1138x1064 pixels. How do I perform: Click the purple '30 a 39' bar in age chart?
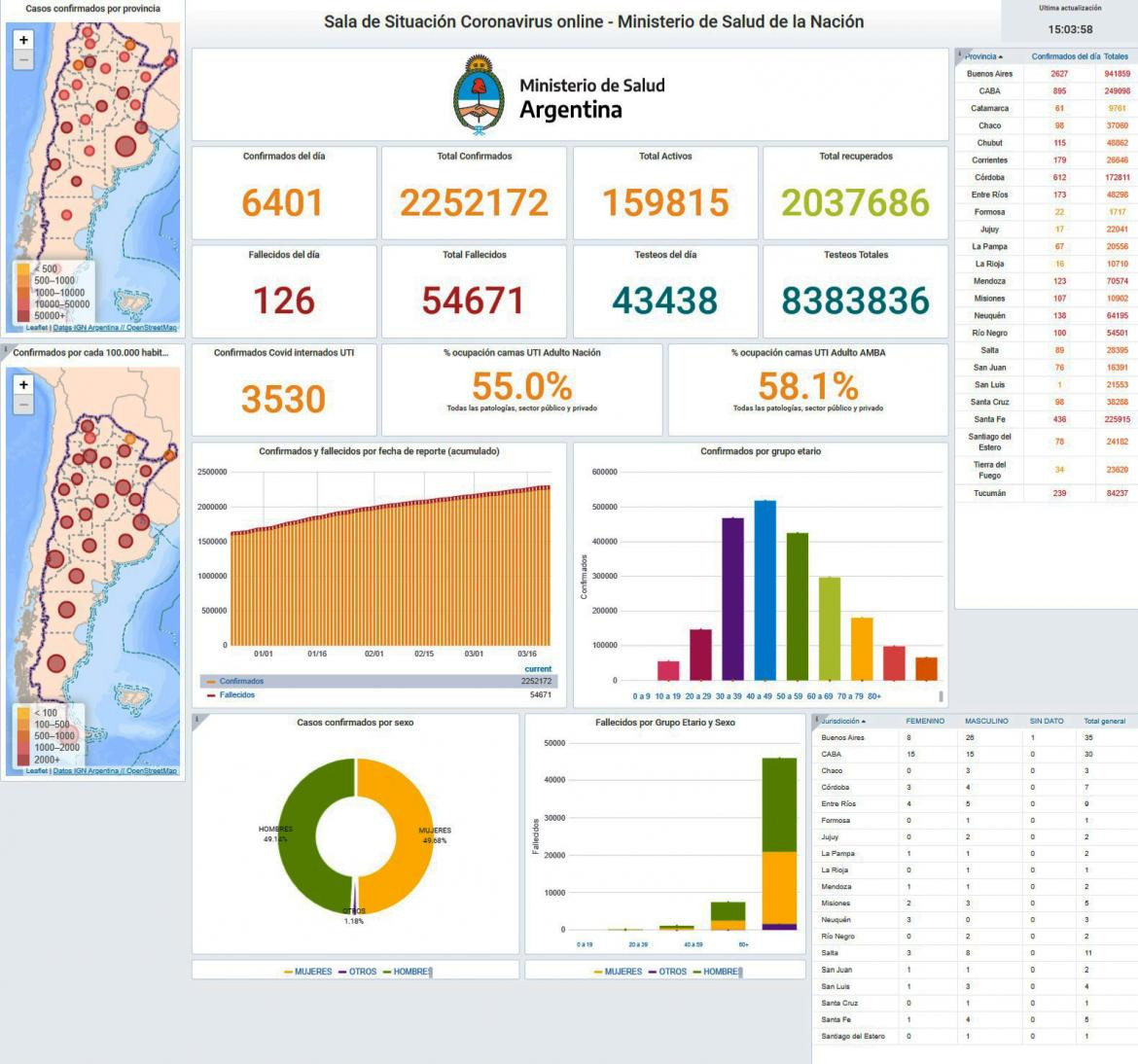click(732, 599)
